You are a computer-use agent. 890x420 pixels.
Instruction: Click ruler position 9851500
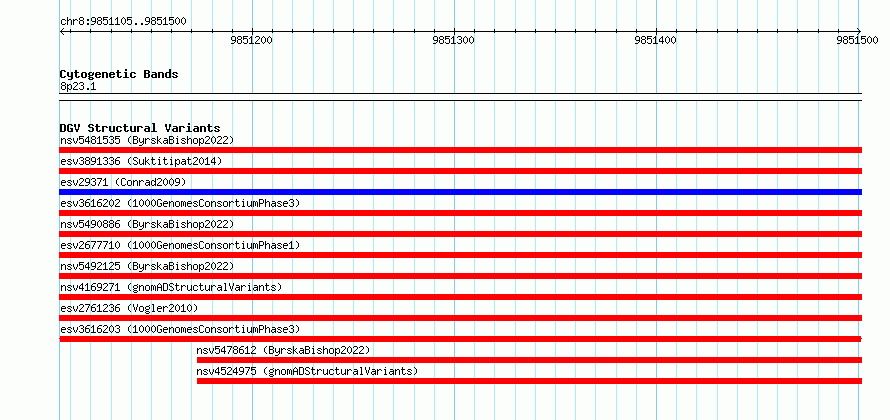tap(857, 40)
